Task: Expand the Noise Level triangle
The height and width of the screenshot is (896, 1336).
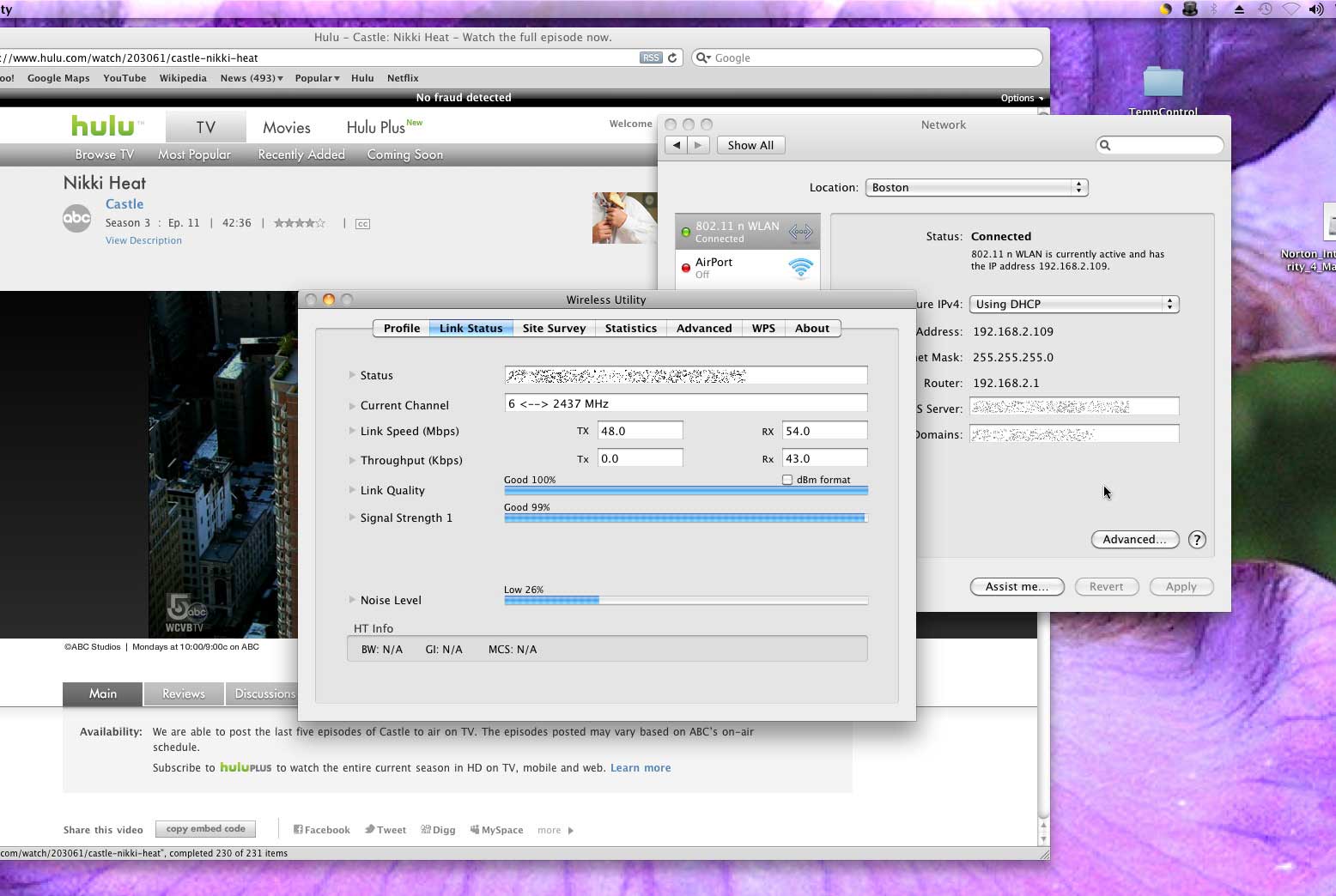Action: (x=352, y=600)
